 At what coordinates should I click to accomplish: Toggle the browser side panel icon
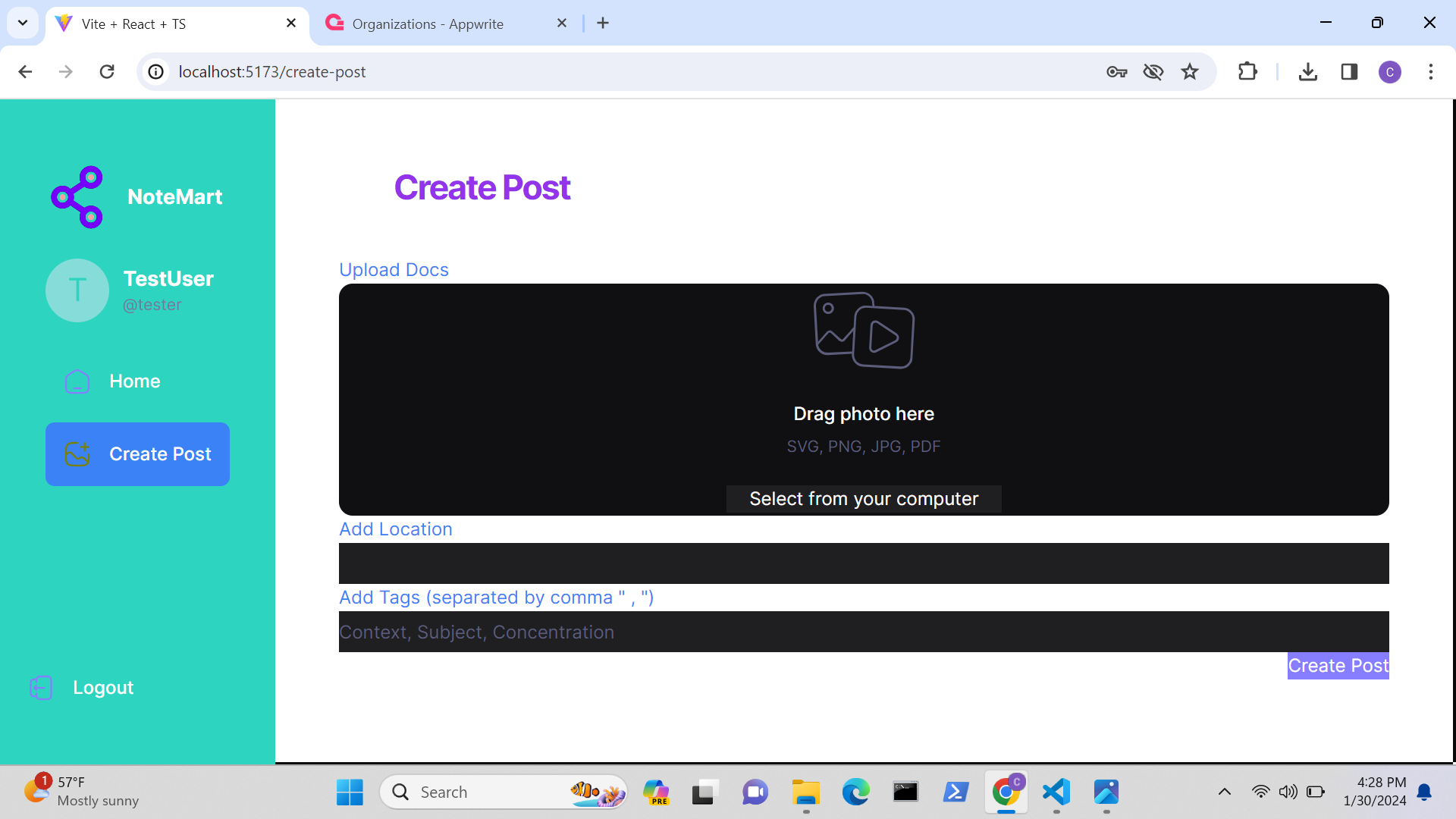[1349, 72]
